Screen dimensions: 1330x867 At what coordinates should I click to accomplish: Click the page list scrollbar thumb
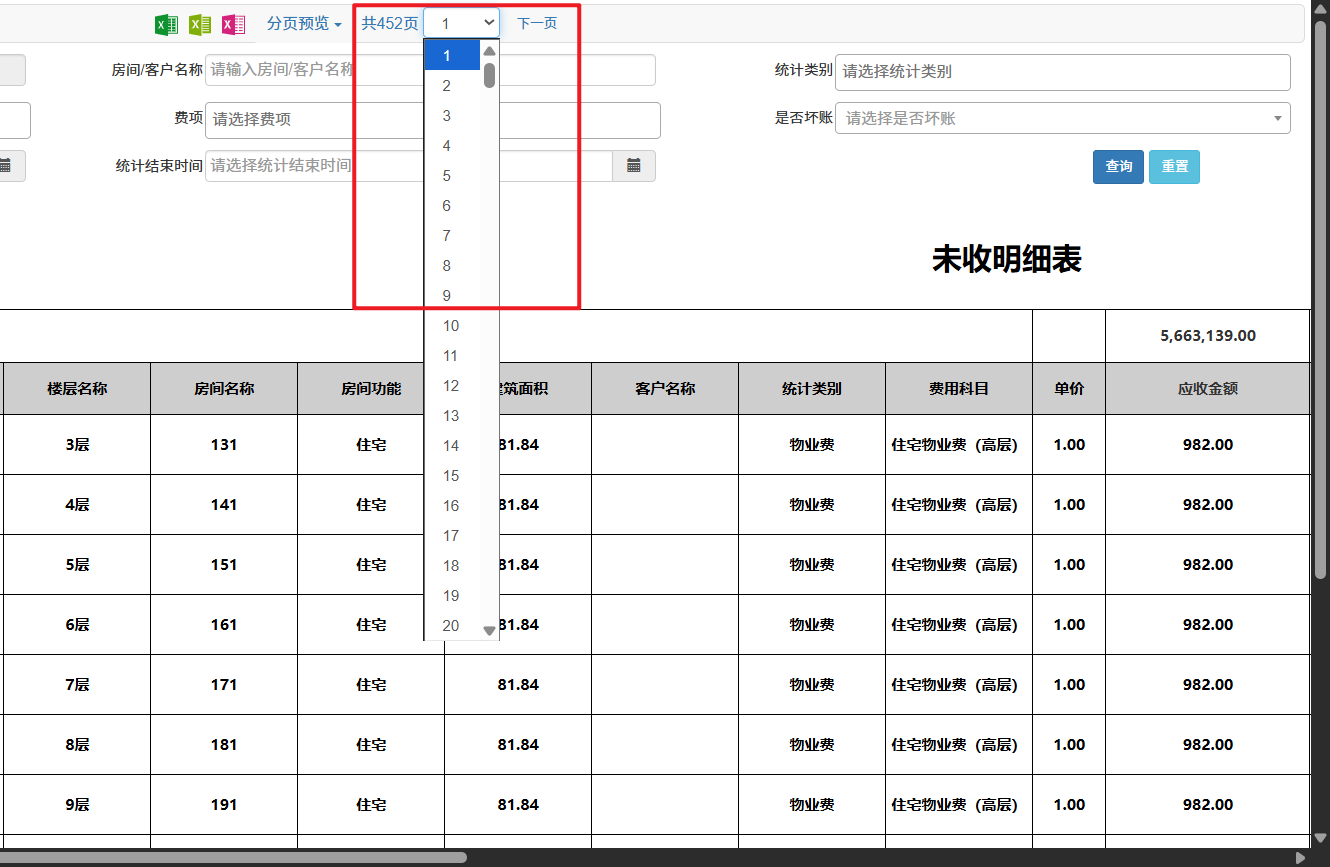[489, 76]
